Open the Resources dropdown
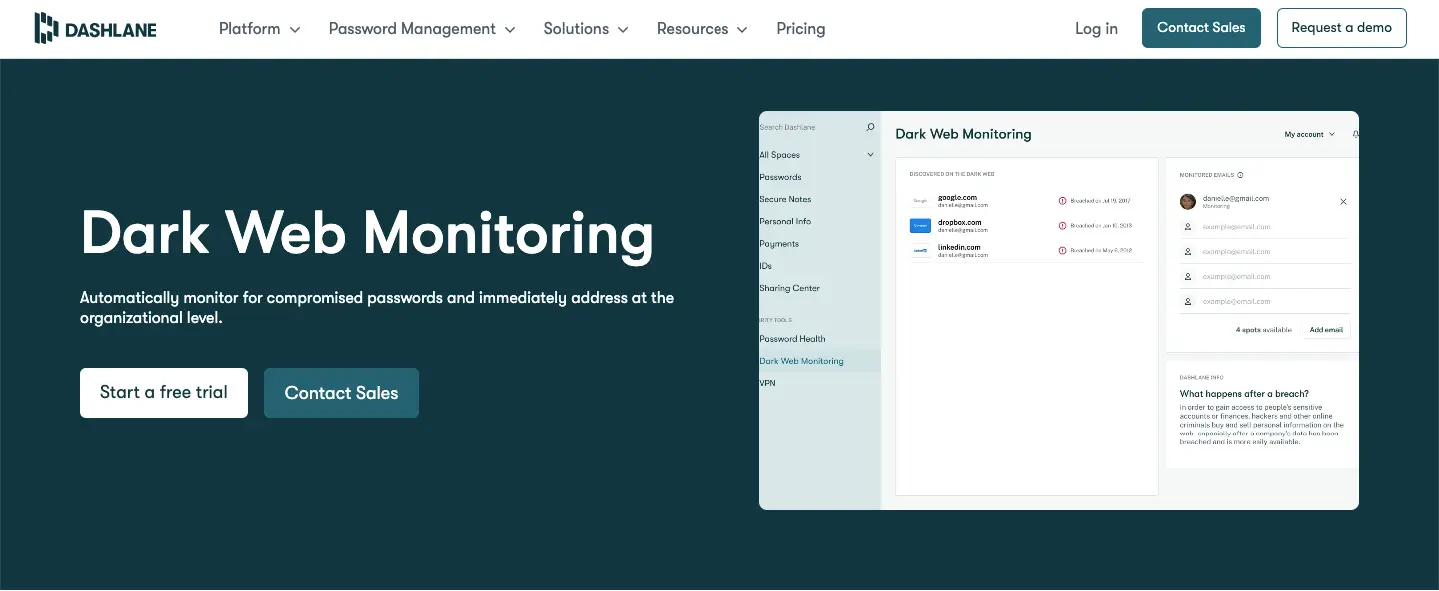 click(x=702, y=29)
